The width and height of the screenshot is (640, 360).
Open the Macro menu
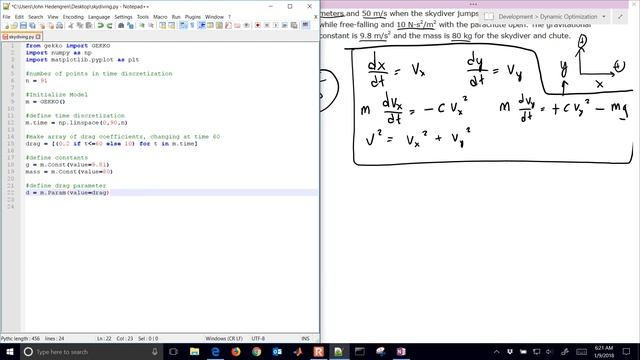(x=160, y=17)
